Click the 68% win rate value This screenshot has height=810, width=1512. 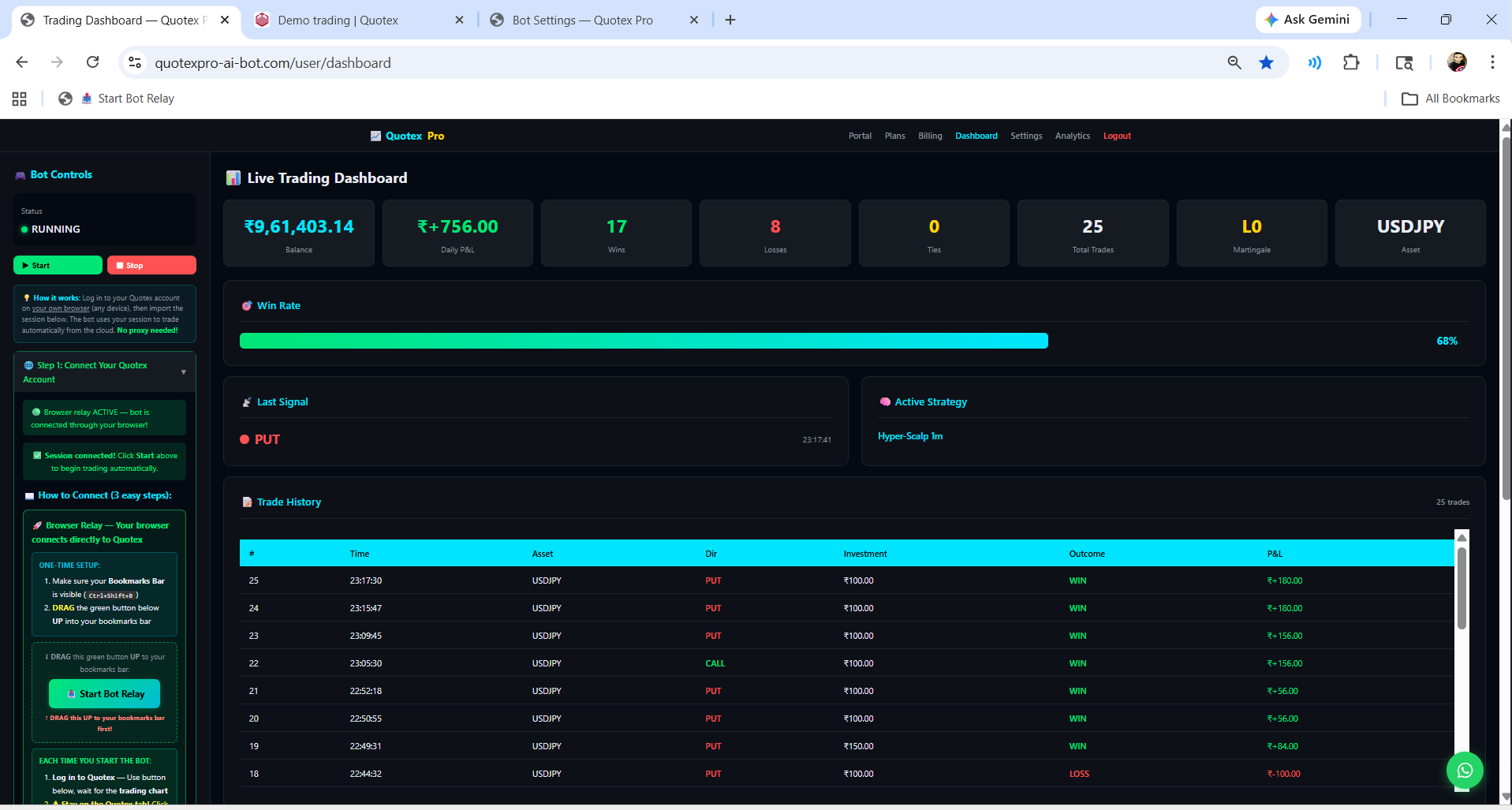pyautogui.click(x=1447, y=341)
